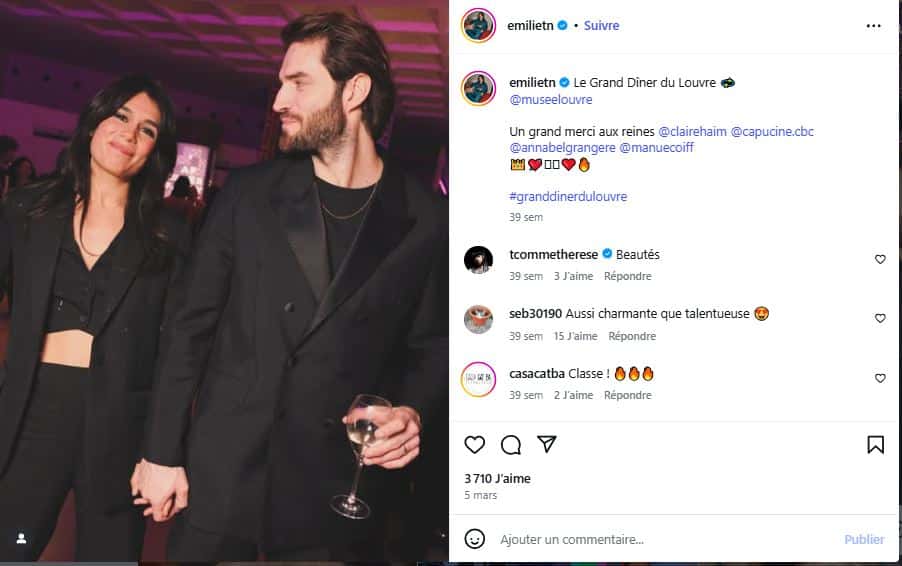
Task: Open the @claireheim mention link
Action: pos(692,132)
